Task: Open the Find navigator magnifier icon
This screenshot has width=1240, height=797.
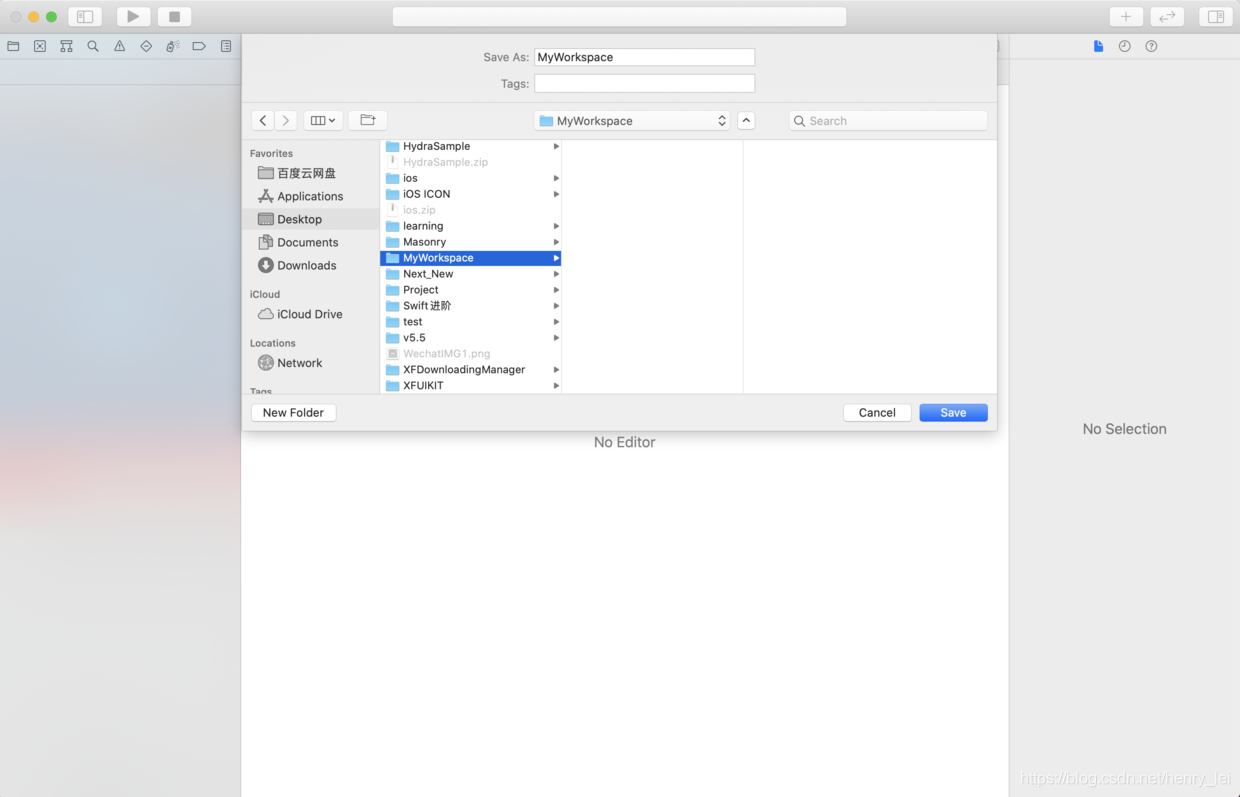Action: pos(93,46)
